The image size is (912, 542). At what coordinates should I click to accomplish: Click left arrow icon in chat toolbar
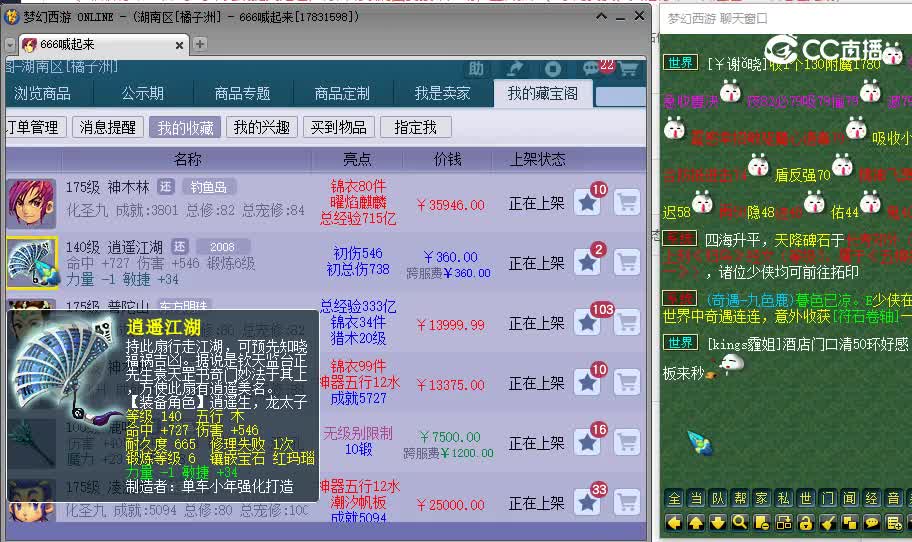(x=674, y=523)
